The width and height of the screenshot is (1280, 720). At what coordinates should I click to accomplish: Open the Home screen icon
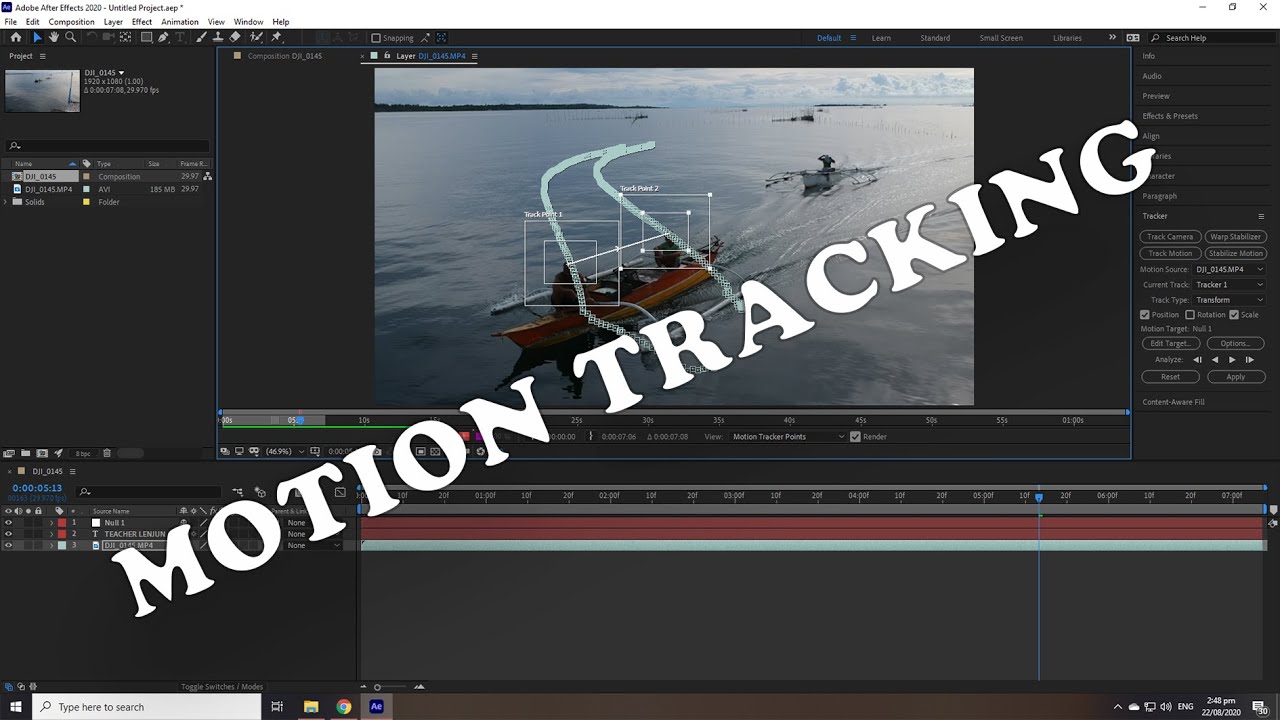pos(16,37)
